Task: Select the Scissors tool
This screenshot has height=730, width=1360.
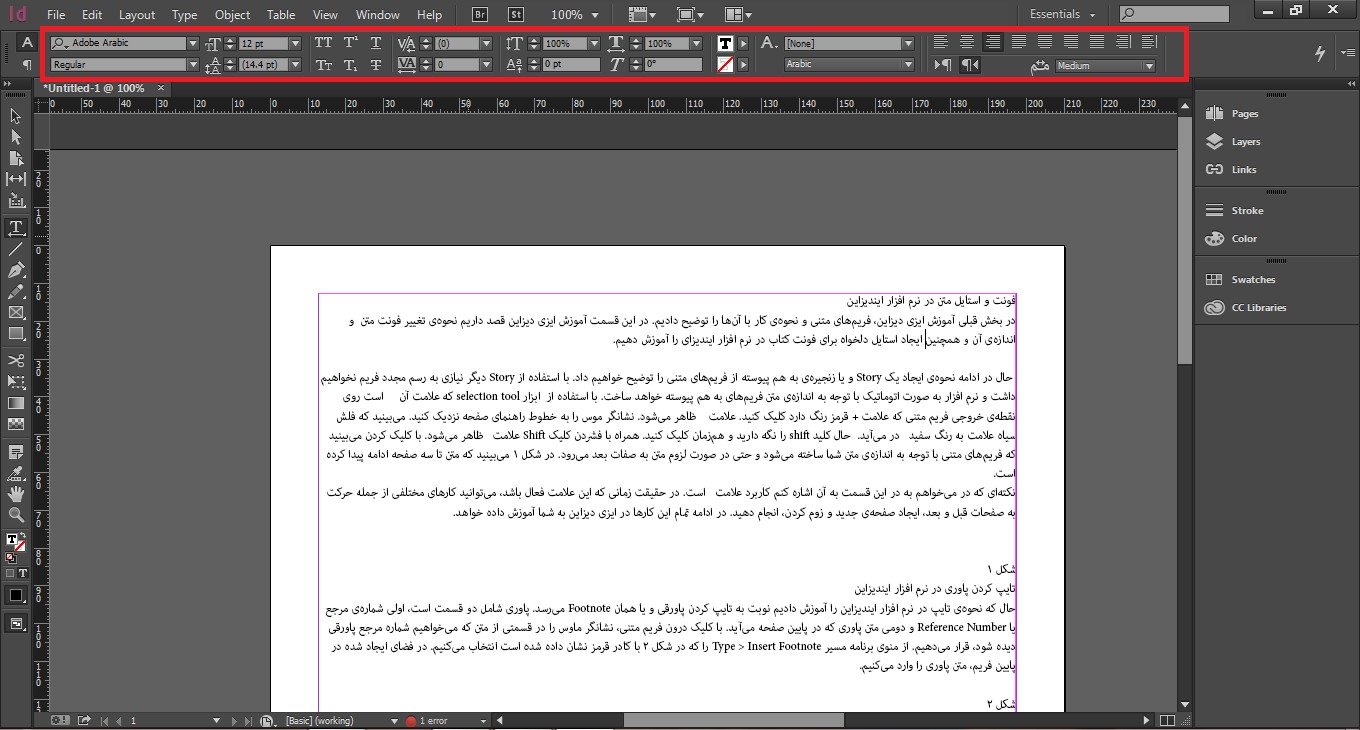Action: pos(16,360)
